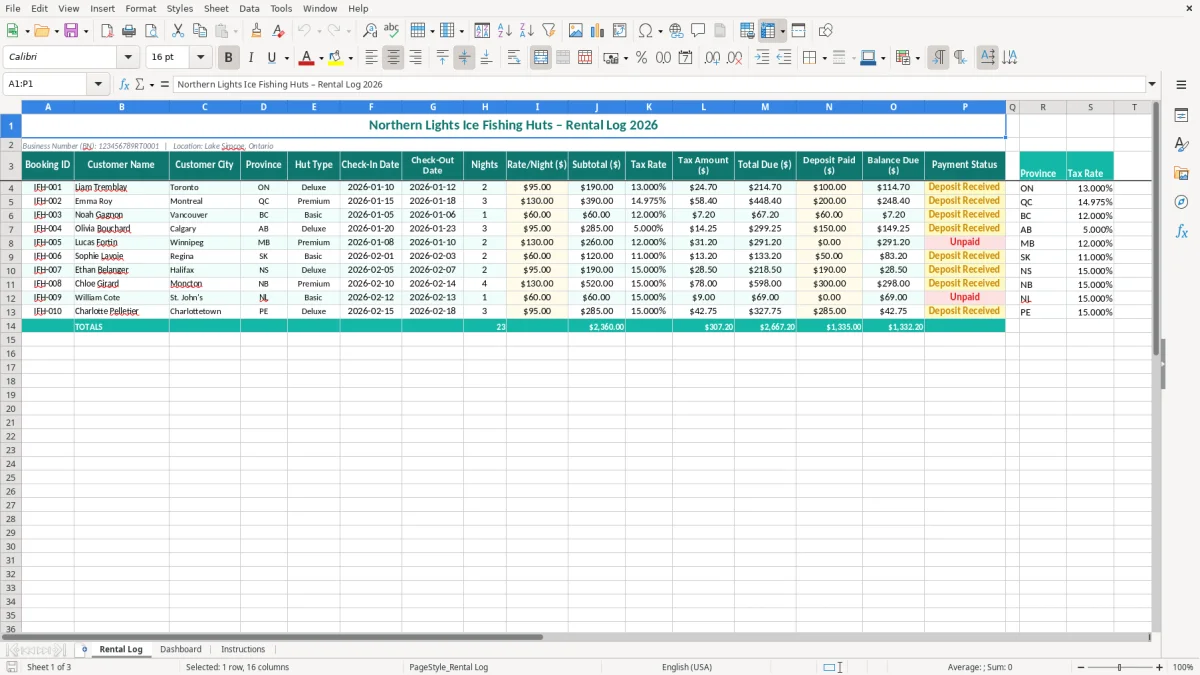
Task: Insert an image using the toolbar icon
Action: pos(576,31)
